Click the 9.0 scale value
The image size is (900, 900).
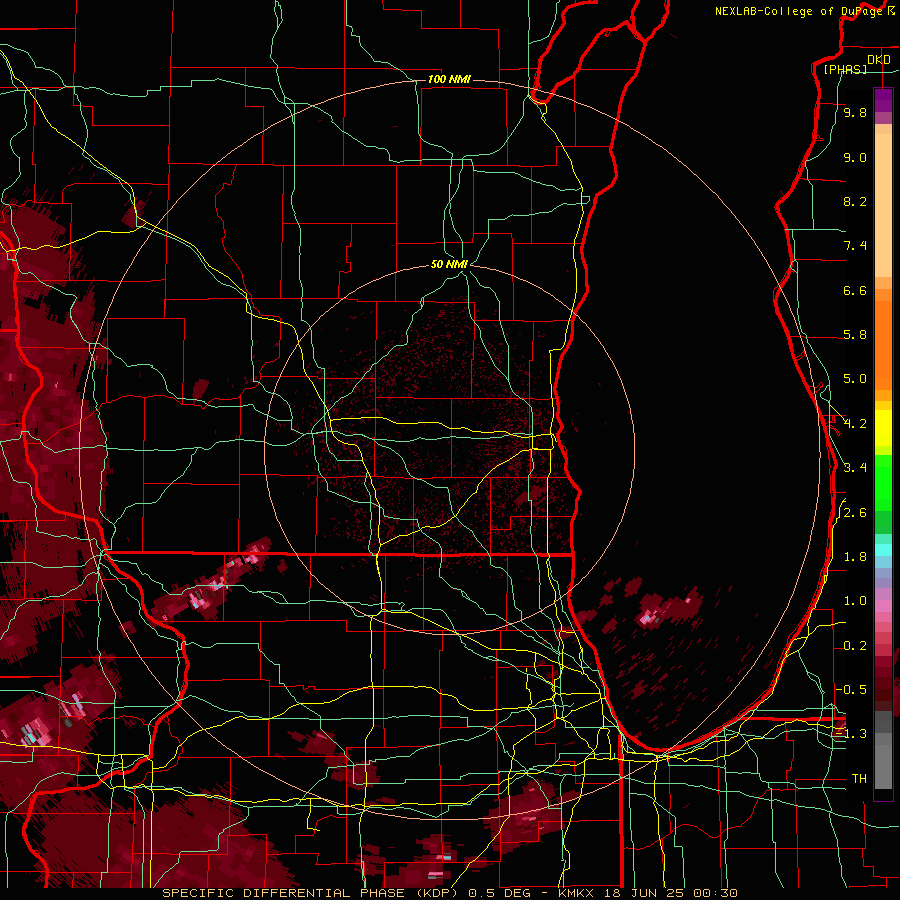click(855, 157)
